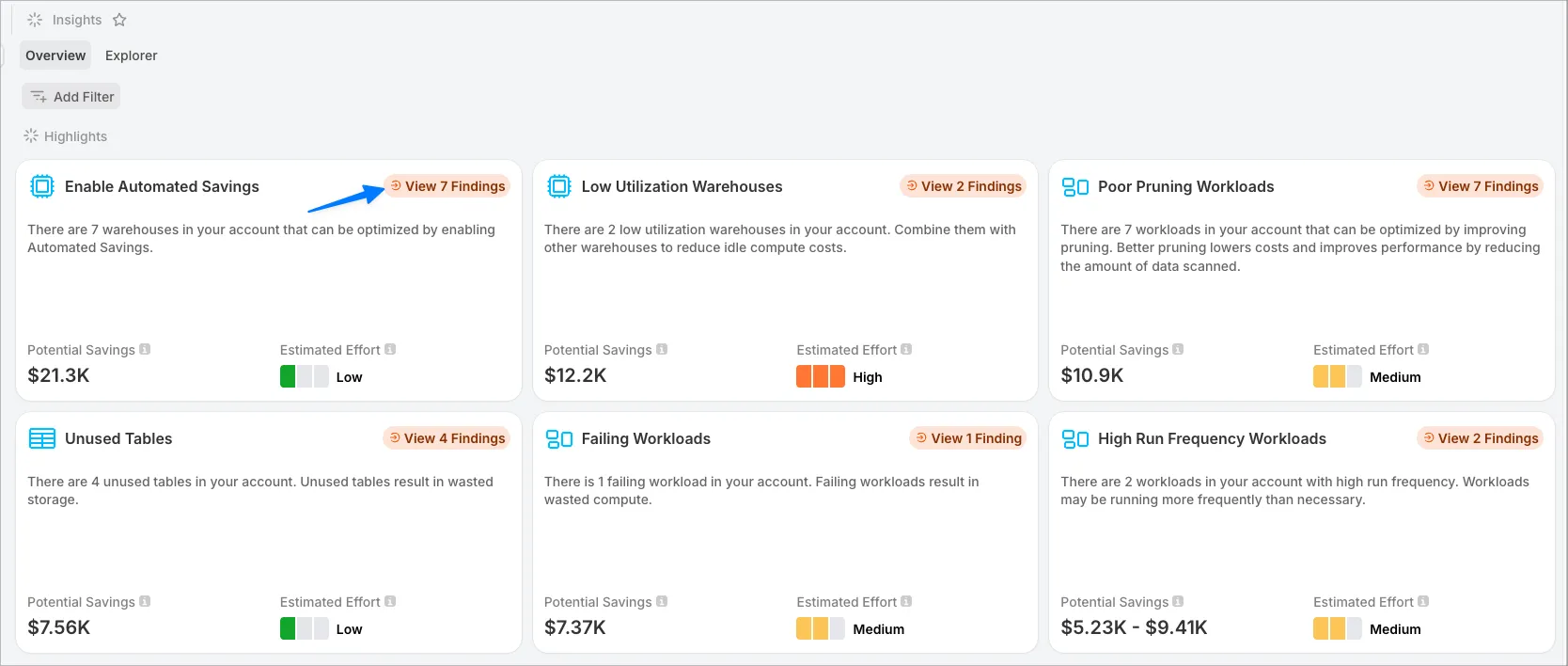Click Estimated Effort info icon in Poor Pruning card
Image resolution: width=1568 pixels, height=666 pixels.
(1423, 349)
